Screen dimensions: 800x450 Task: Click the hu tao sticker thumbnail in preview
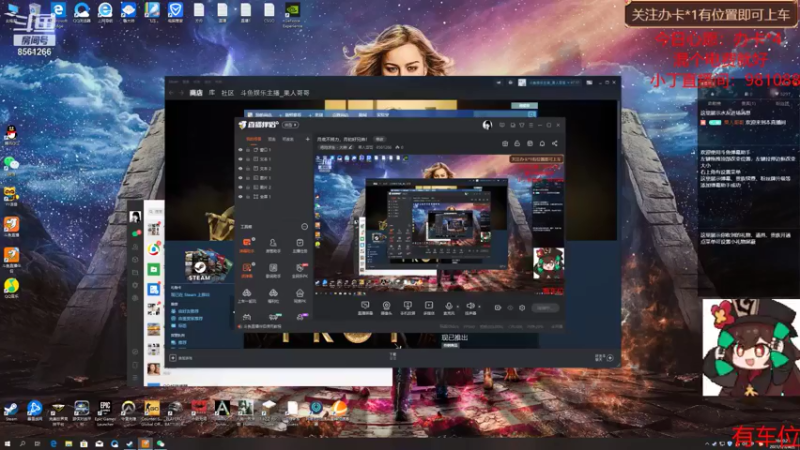pyautogui.click(x=548, y=264)
